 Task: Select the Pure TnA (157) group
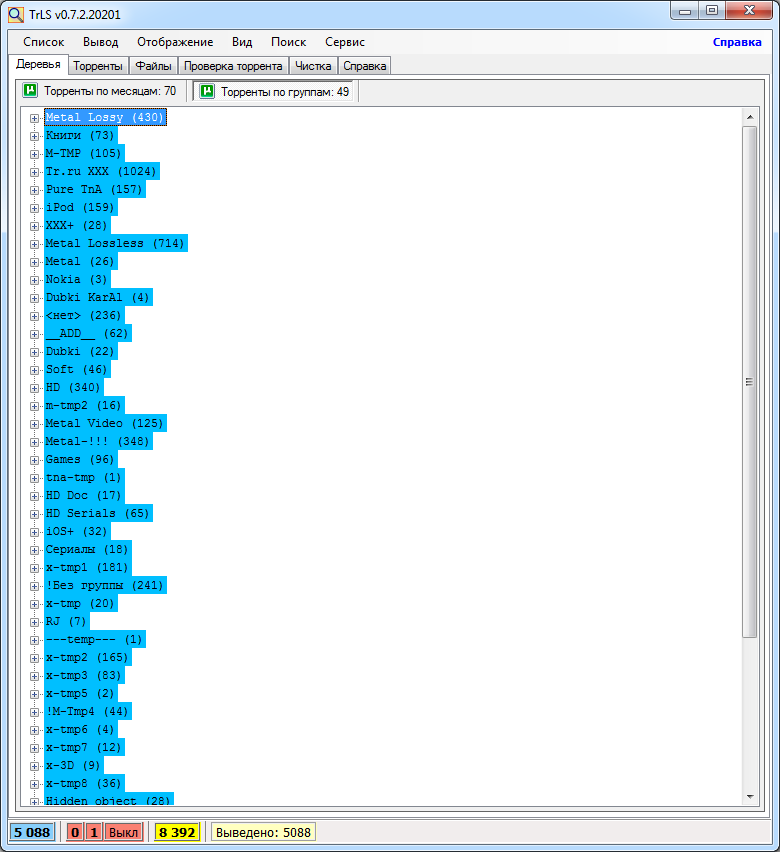tap(95, 189)
